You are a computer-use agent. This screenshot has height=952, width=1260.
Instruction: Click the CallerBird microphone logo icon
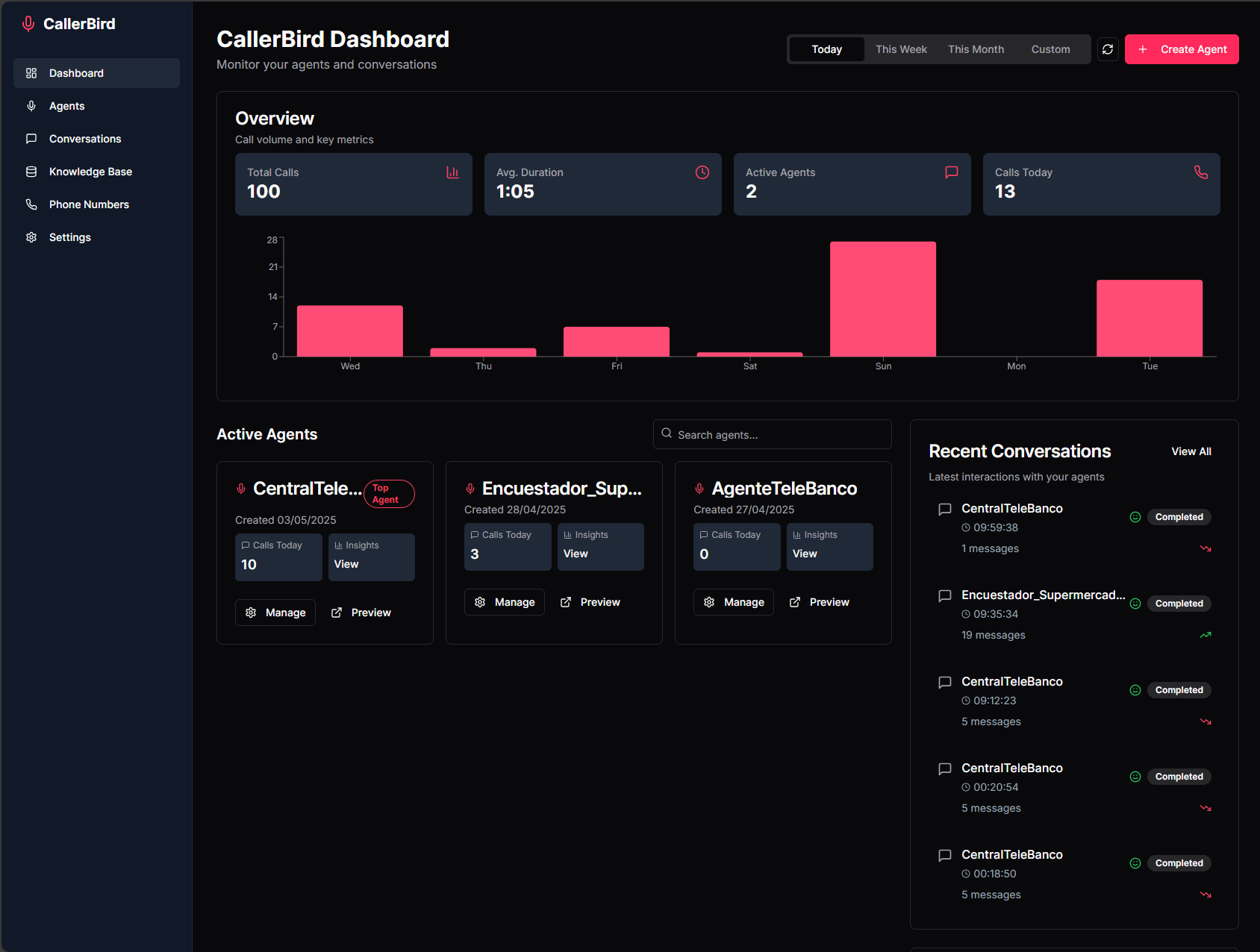(x=28, y=23)
